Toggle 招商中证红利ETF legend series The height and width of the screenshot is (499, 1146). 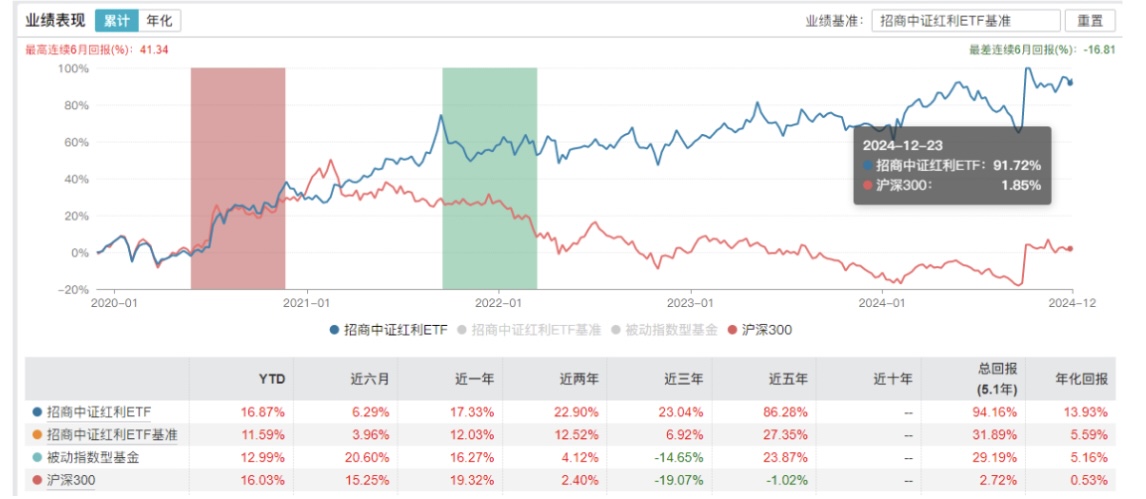point(387,329)
